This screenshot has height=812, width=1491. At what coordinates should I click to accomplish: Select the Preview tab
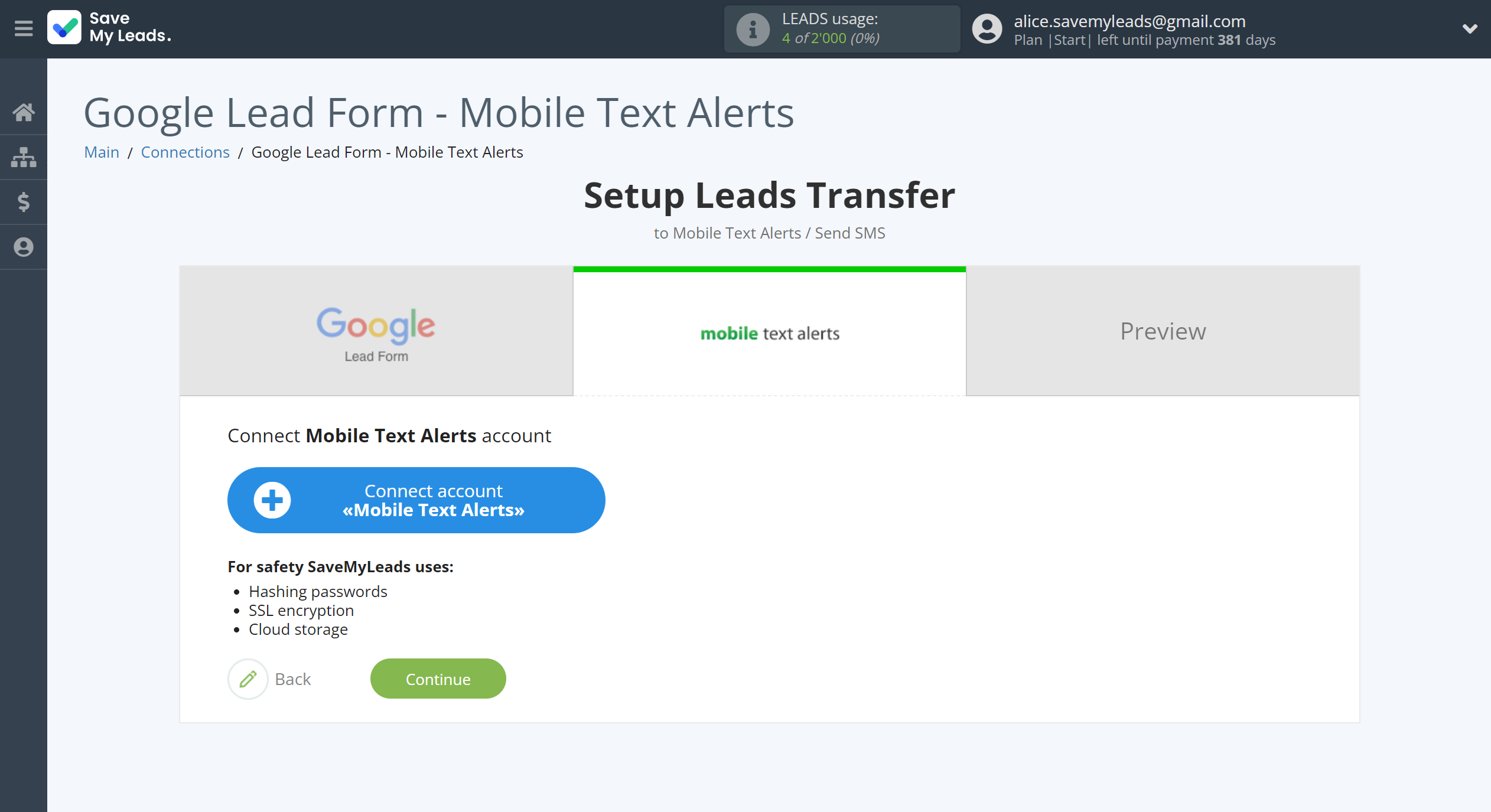1163,331
